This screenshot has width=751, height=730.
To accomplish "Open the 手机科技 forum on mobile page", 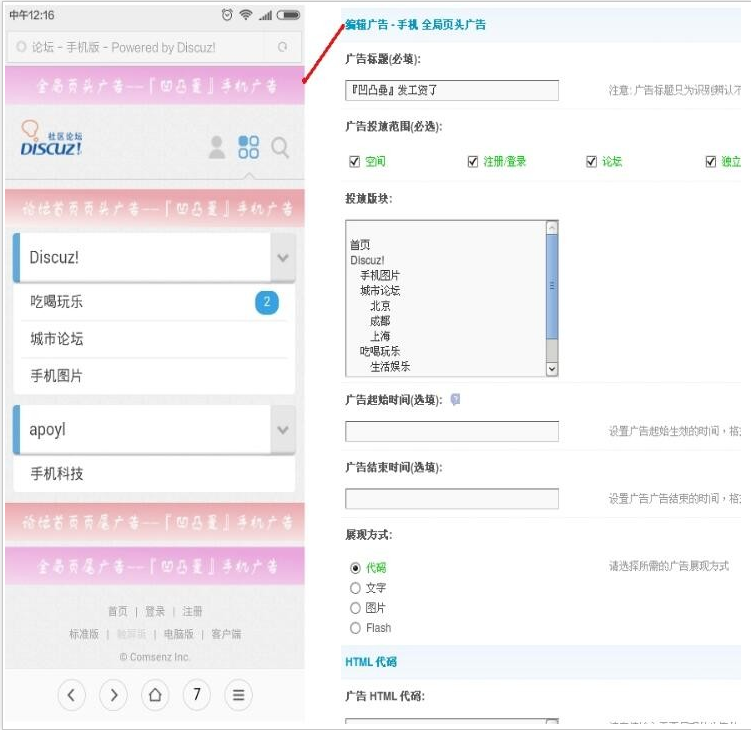I will 154,474.
